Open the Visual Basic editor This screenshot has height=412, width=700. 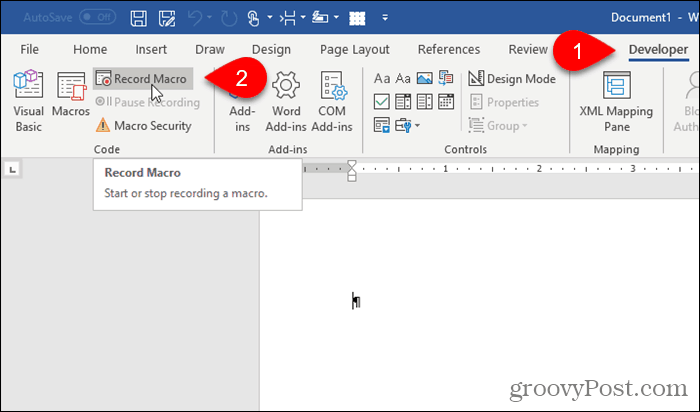(x=29, y=101)
